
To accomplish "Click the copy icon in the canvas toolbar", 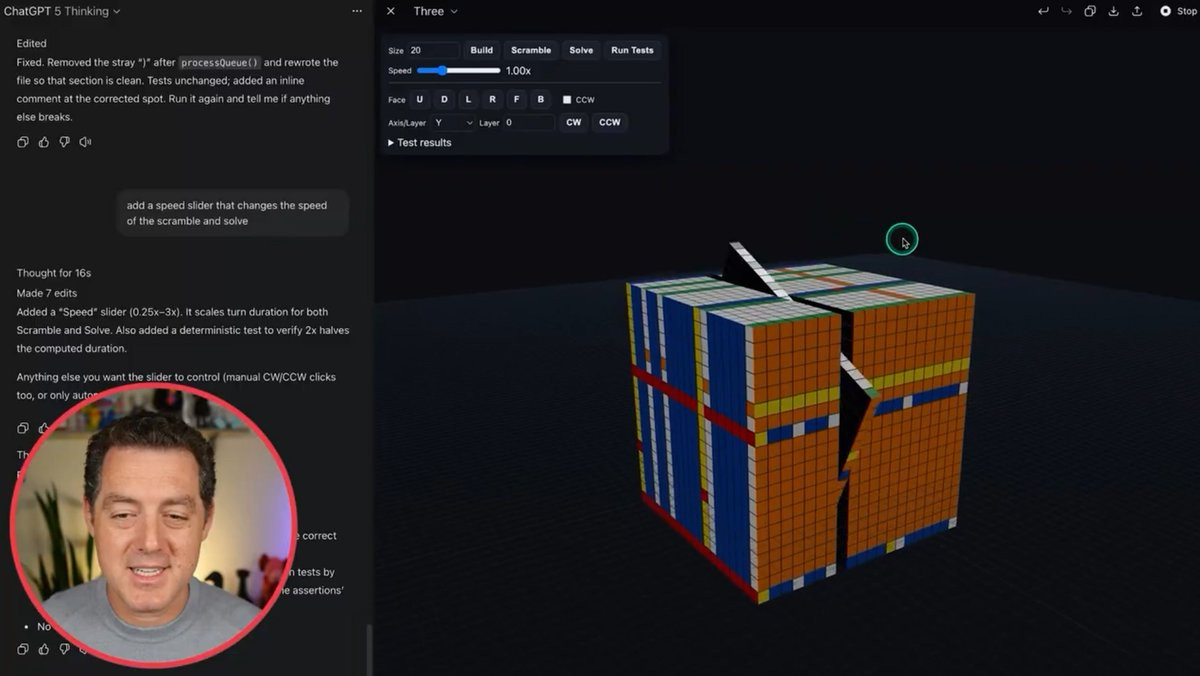I will [1090, 11].
